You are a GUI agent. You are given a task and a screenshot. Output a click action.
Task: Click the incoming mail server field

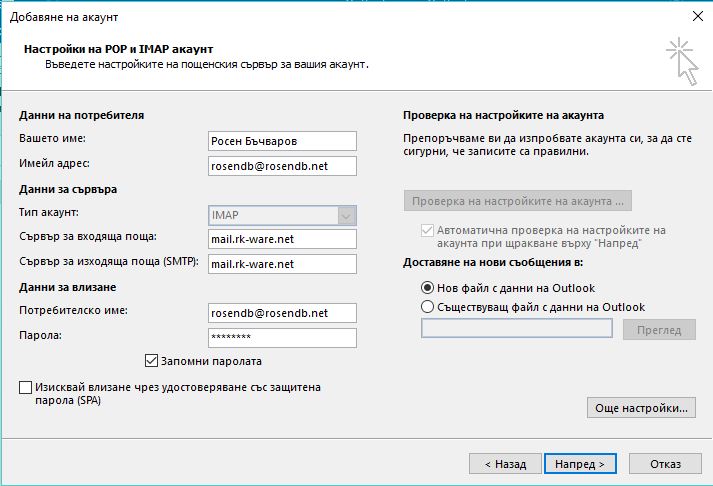282,239
